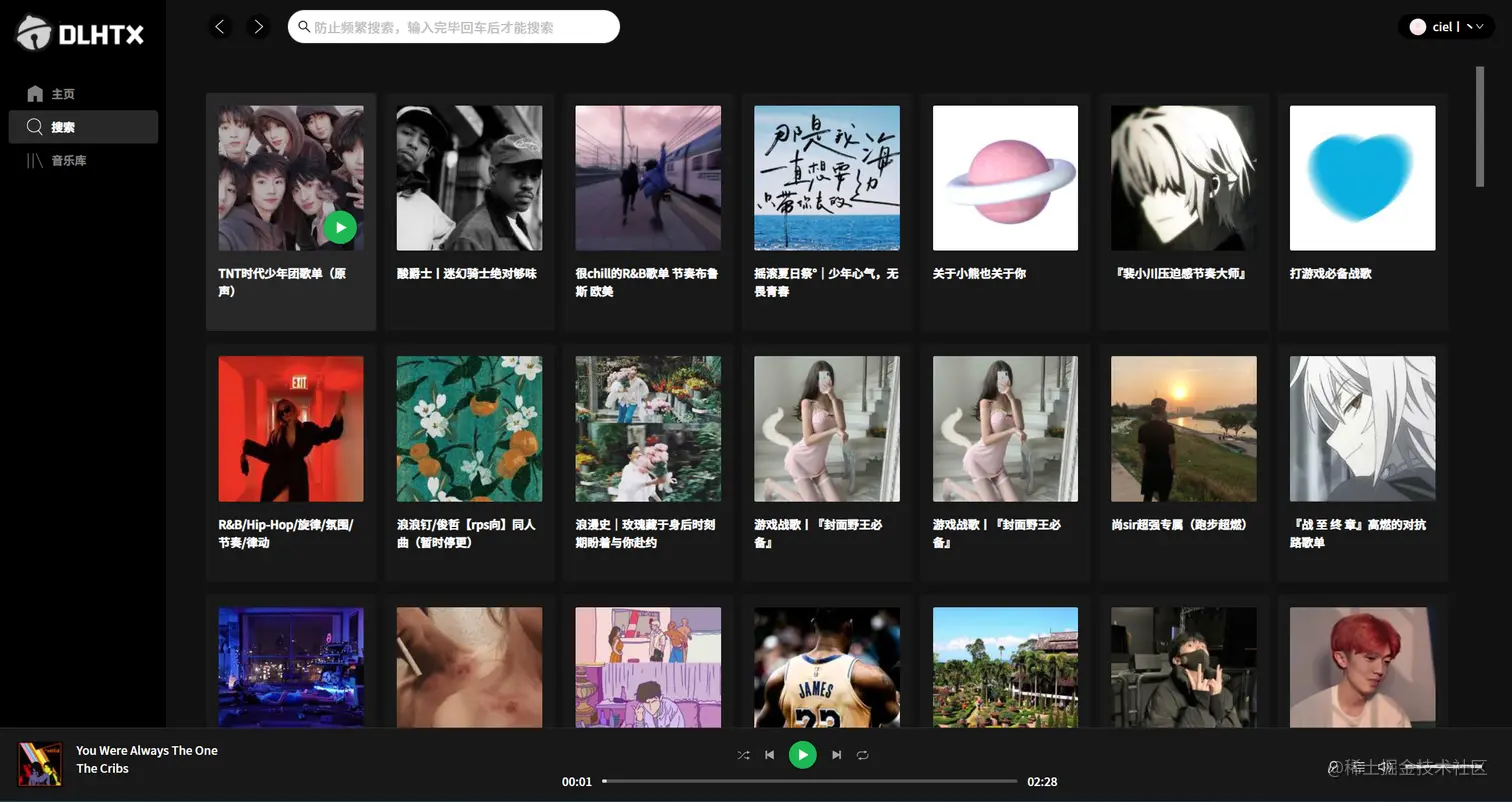Screen dimensions: 1512x802
Task: Skip to the next track
Action: (836, 755)
